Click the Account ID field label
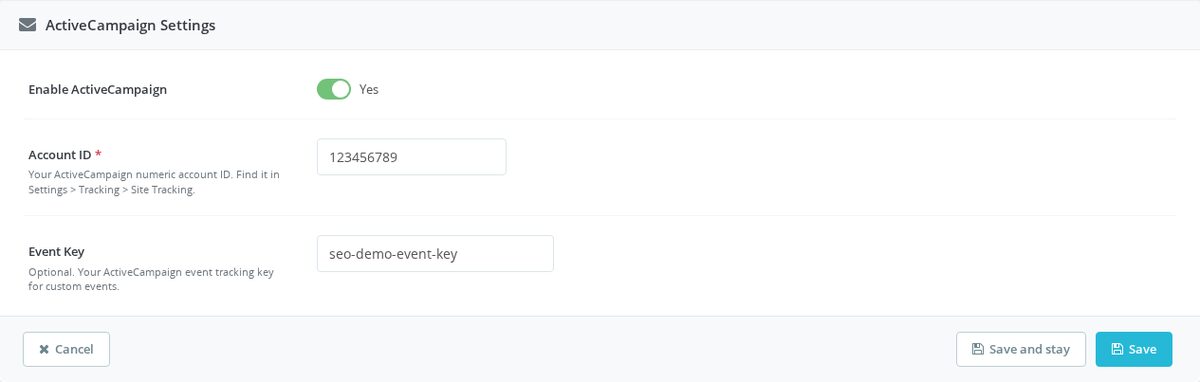This screenshot has height=382, width=1200. (60, 155)
